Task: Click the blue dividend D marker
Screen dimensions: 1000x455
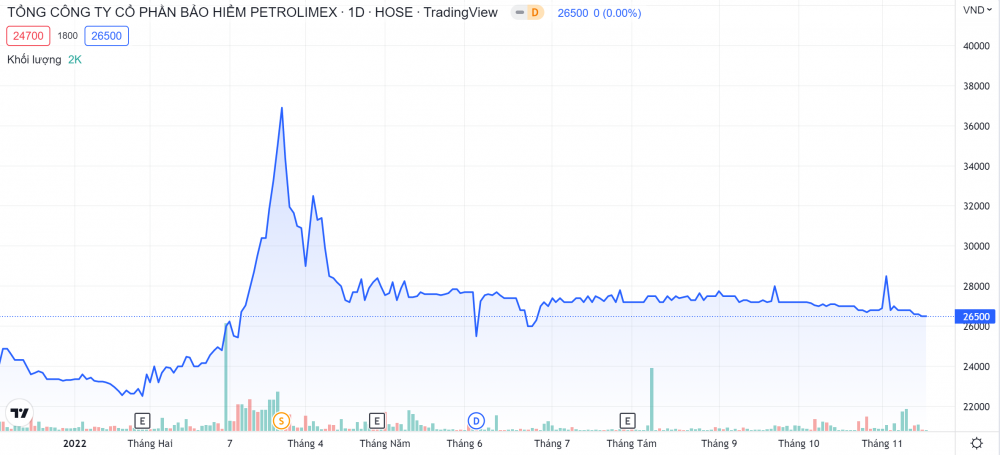Action: coord(476,421)
